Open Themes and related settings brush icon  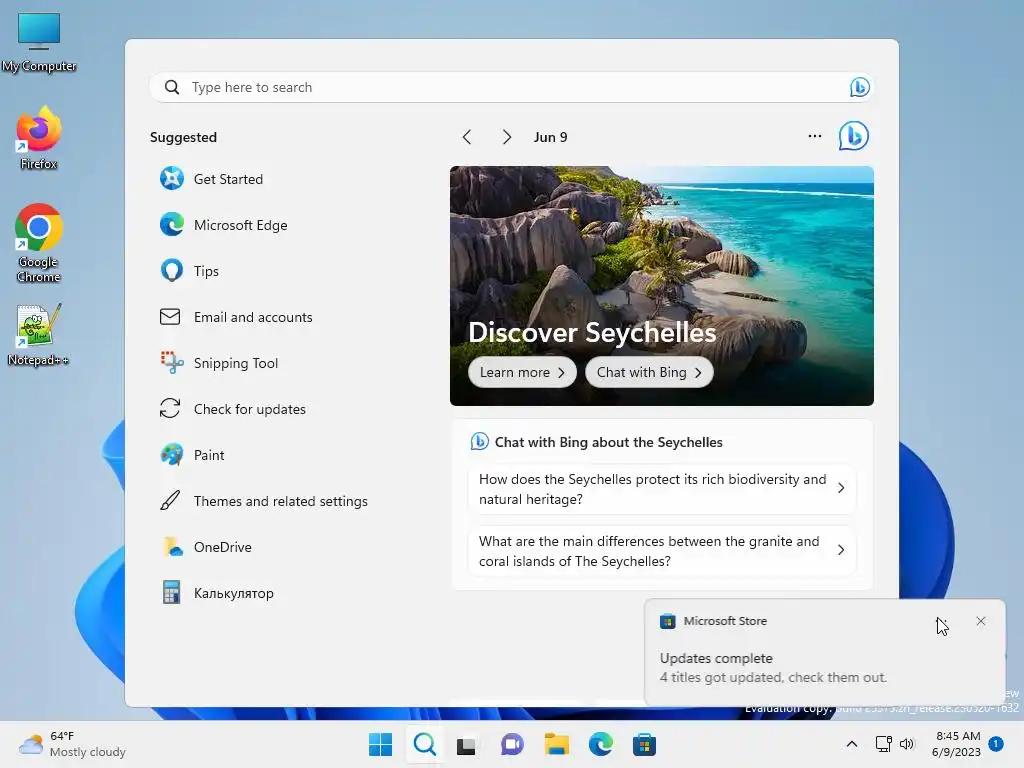[x=170, y=500]
